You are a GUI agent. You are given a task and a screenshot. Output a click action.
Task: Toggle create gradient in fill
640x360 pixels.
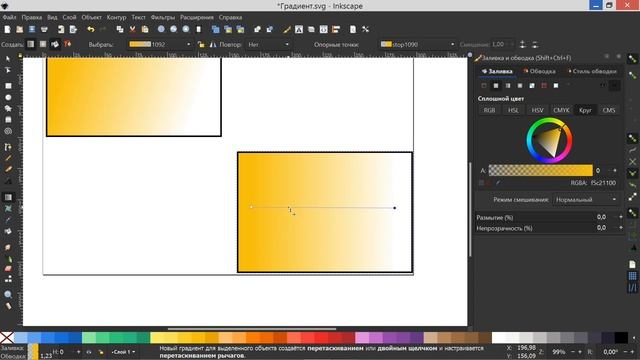pyautogui.click(x=55, y=44)
